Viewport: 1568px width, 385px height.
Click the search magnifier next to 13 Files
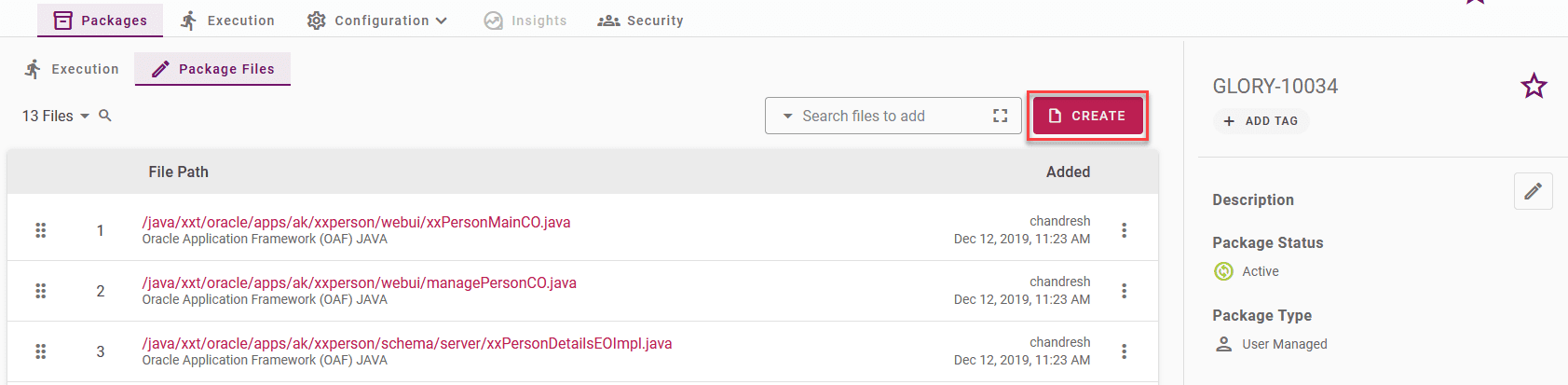[105, 116]
